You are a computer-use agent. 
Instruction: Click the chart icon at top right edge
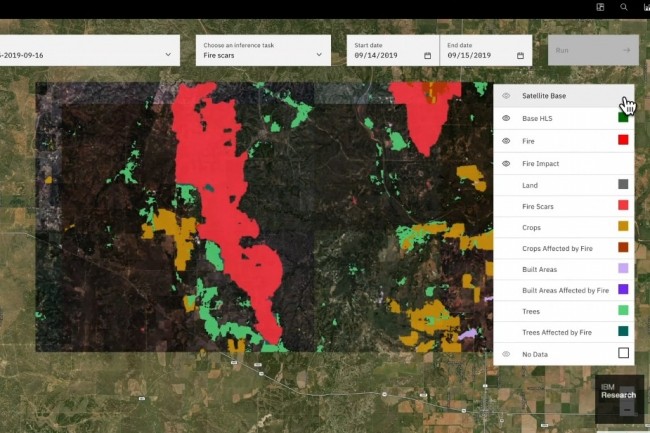(646, 7)
